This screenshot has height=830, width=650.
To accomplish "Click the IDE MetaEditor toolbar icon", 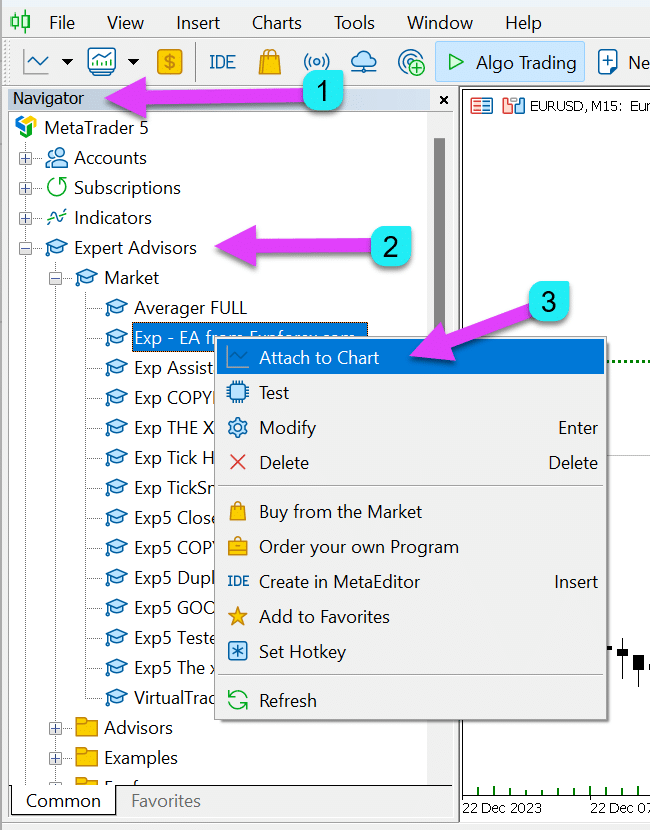I will pos(222,62).
